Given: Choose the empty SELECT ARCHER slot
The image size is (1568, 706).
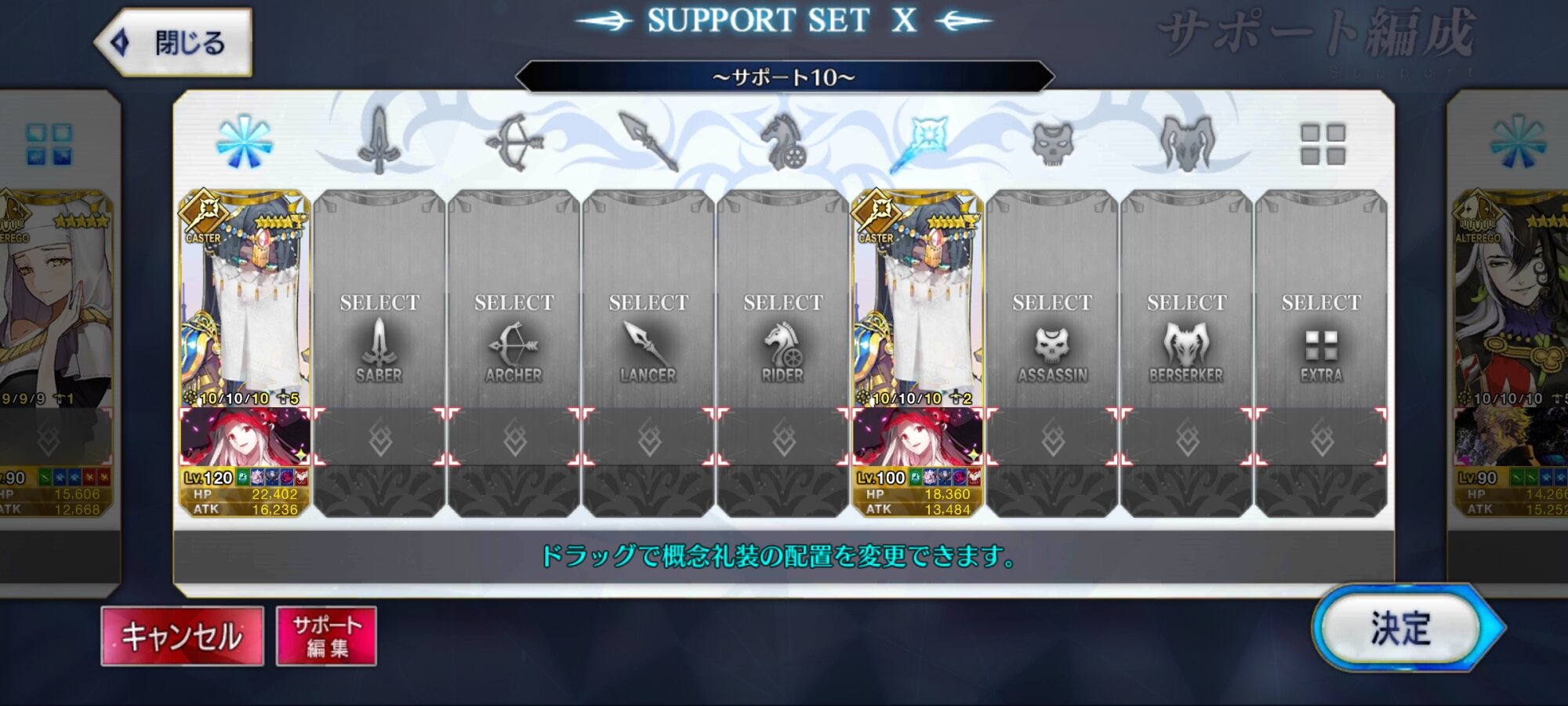Looking at the screenshot, I should (514, 300).
